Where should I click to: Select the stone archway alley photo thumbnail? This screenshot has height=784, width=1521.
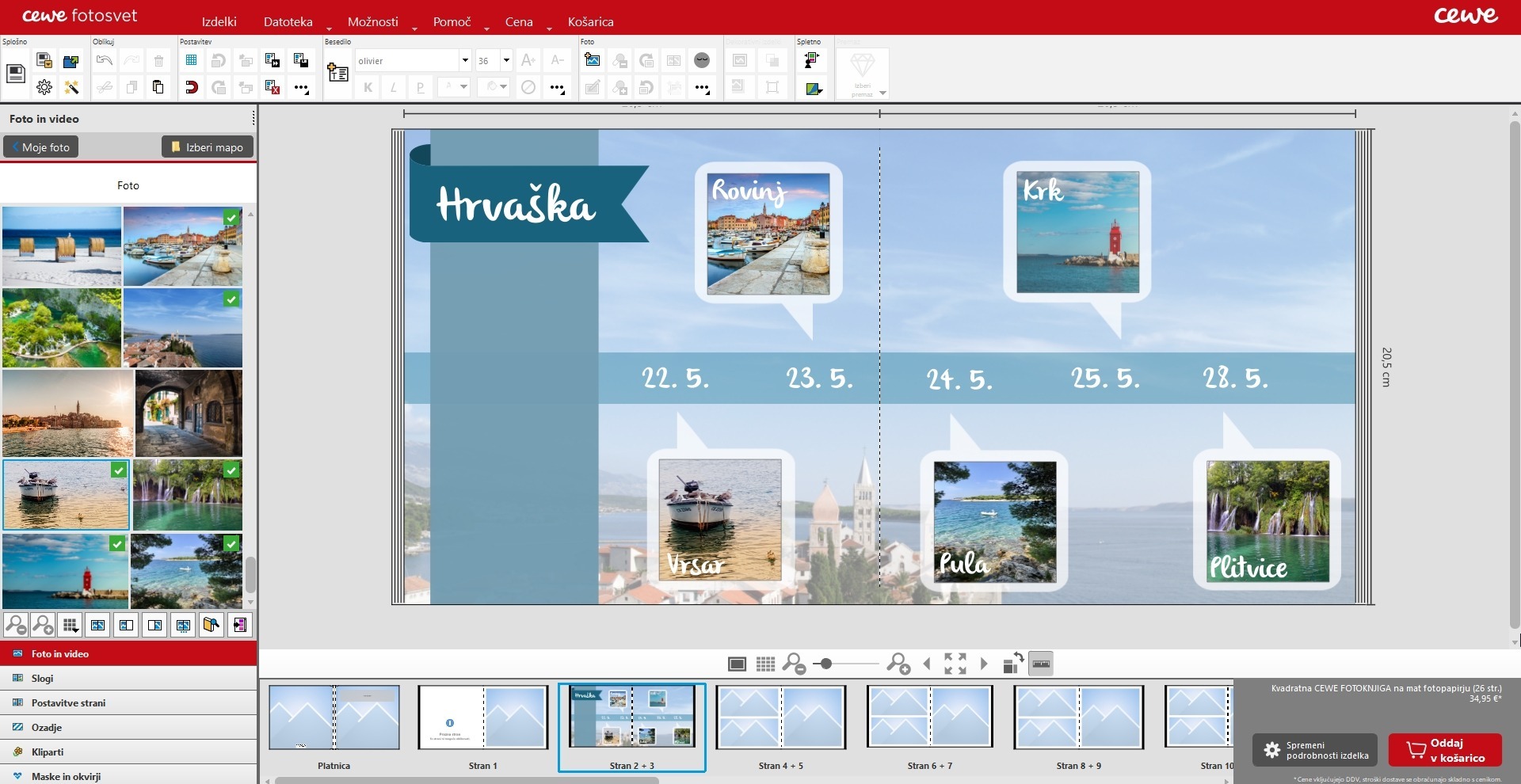tap(189, 413)
